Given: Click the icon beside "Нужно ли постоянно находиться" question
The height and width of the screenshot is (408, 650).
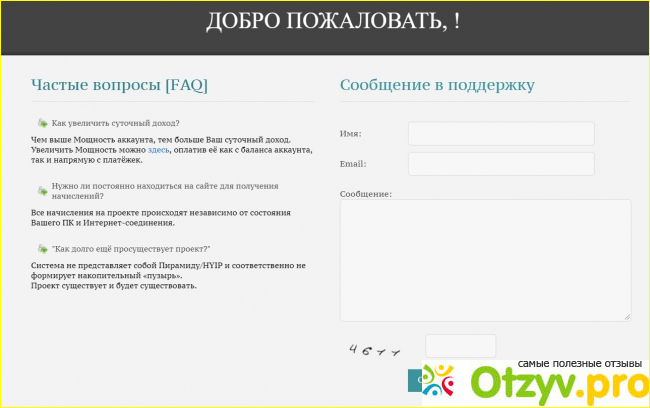Looking at the screenshot, I should pos(42,186).
